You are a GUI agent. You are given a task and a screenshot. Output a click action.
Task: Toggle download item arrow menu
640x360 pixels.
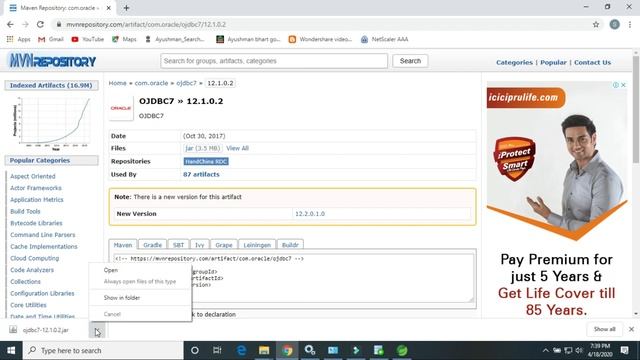click(x=97, y=330)
